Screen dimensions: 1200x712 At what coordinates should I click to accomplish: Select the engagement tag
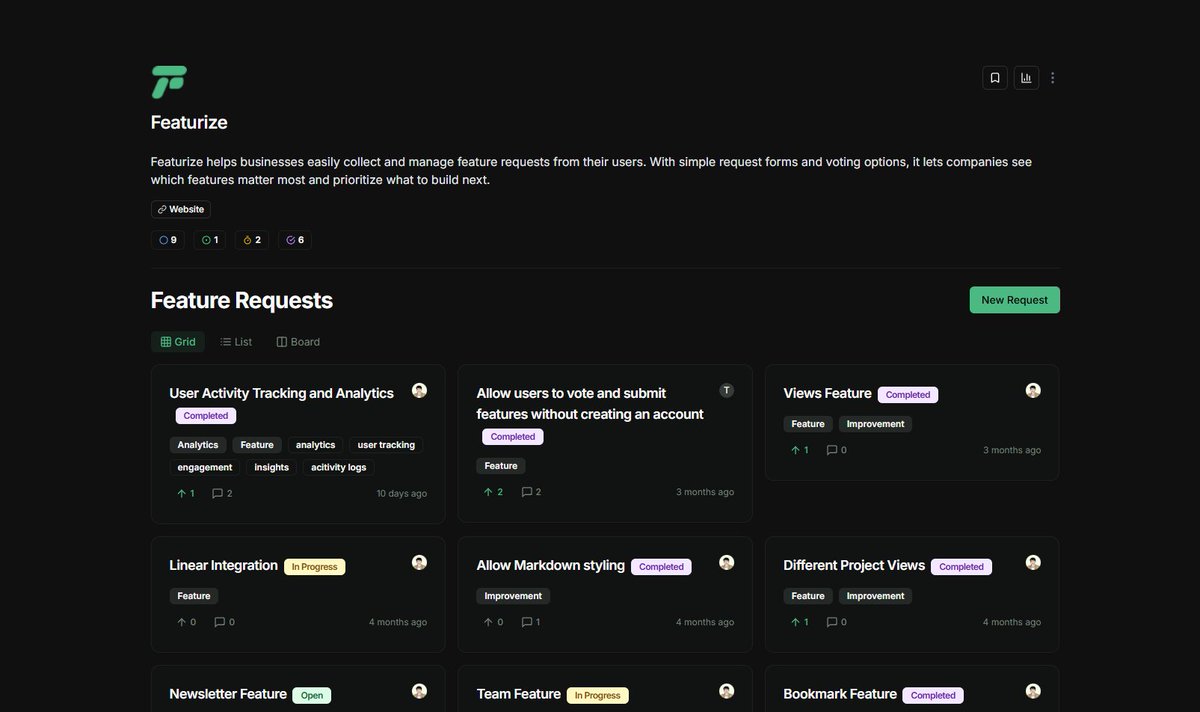[x=205, y=467]
